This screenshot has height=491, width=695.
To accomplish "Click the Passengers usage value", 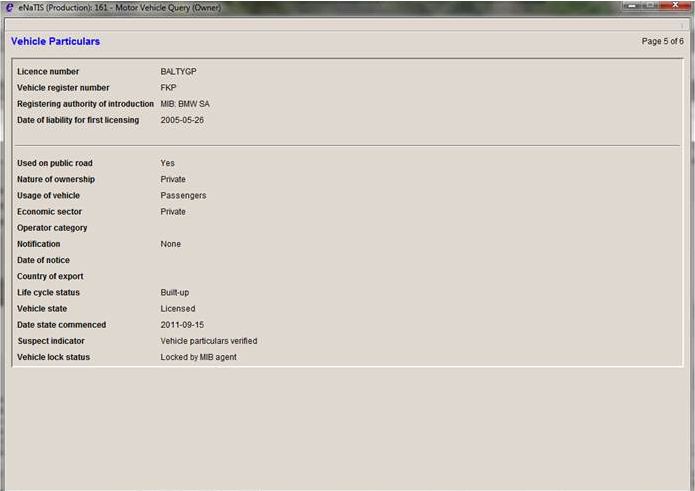I will click(183, 195).
